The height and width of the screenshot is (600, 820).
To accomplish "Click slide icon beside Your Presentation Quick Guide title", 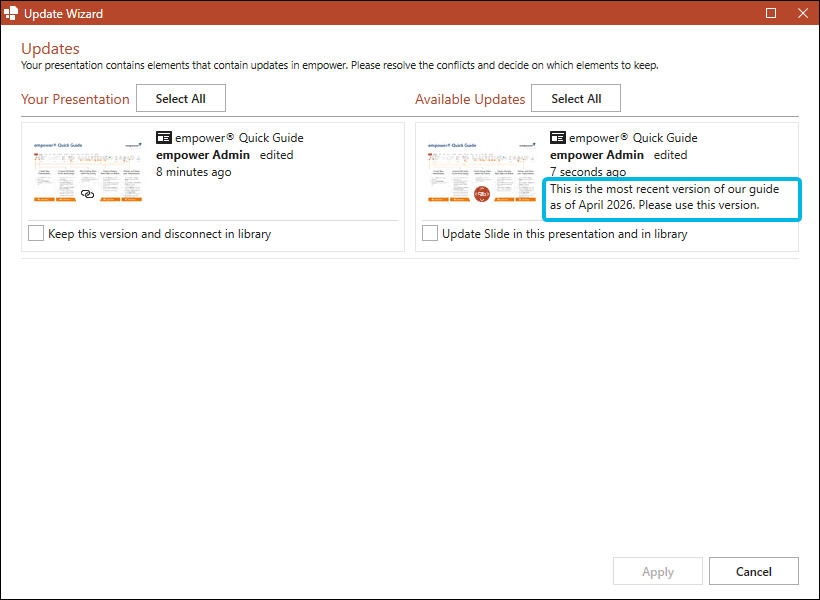I will pyautogui.click(x=164, y=138).
